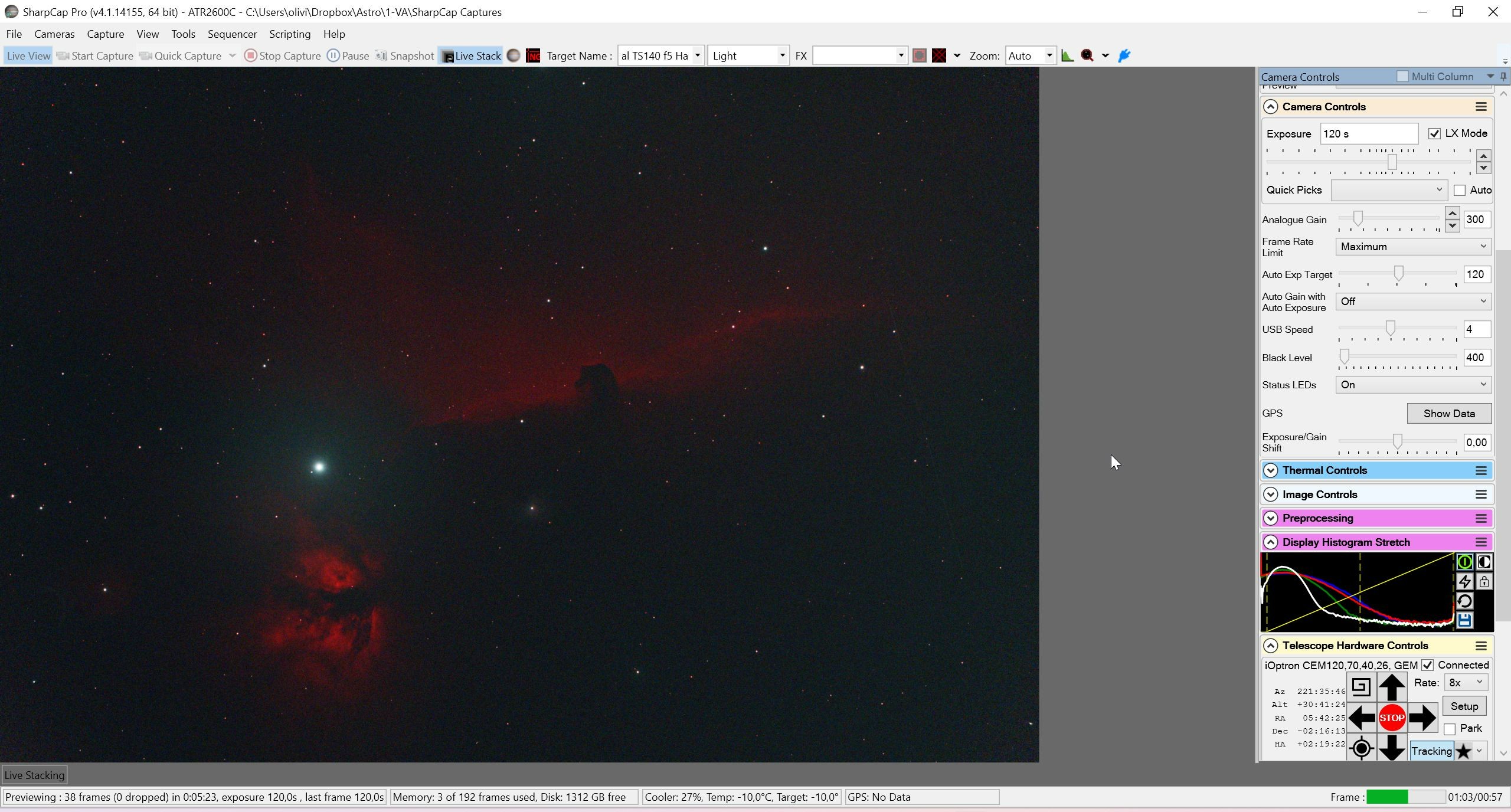This screenshot has width=1511, height=812.
Task: Save histogram stretch with floppy disk icon
Action: tap(1464, 620)
